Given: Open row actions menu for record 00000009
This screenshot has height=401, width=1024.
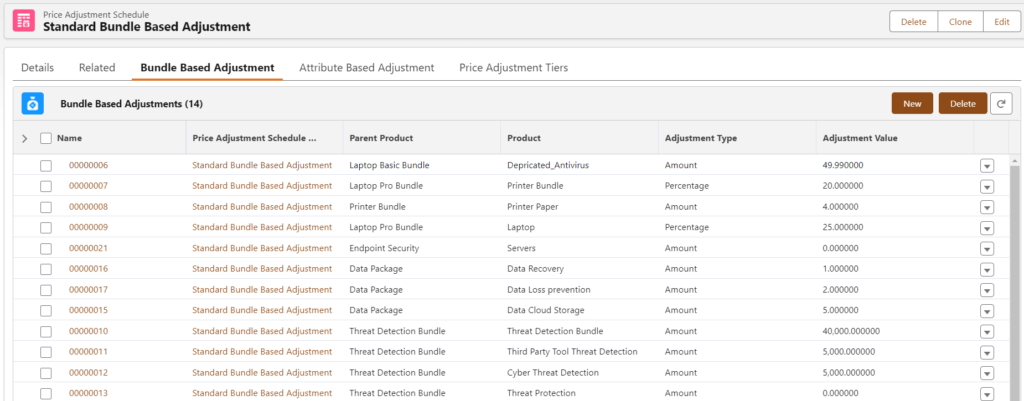Looking at the screenshot, I should [x=987, y=228].
